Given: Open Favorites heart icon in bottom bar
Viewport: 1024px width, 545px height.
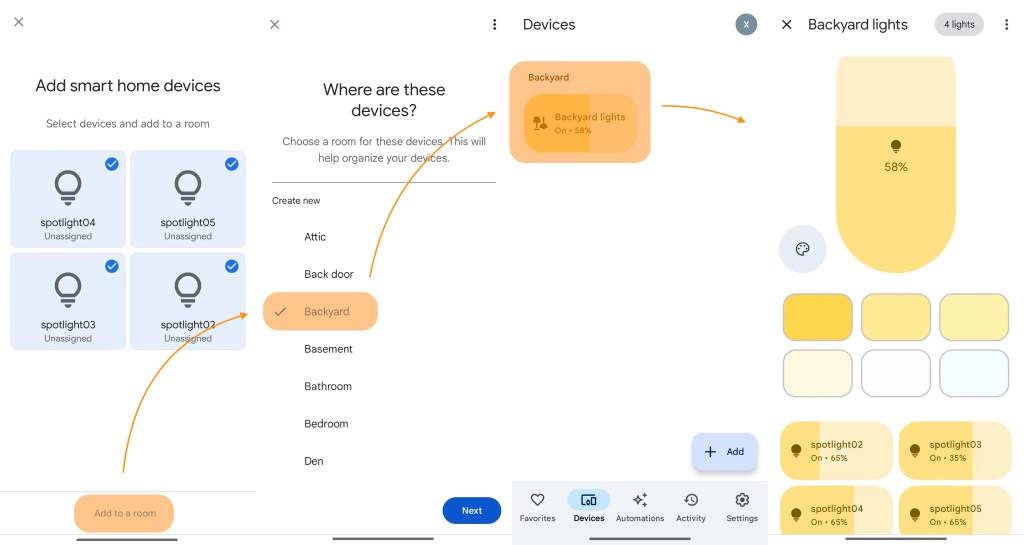Looking at the screenshot, I should (x=537, y=506).
